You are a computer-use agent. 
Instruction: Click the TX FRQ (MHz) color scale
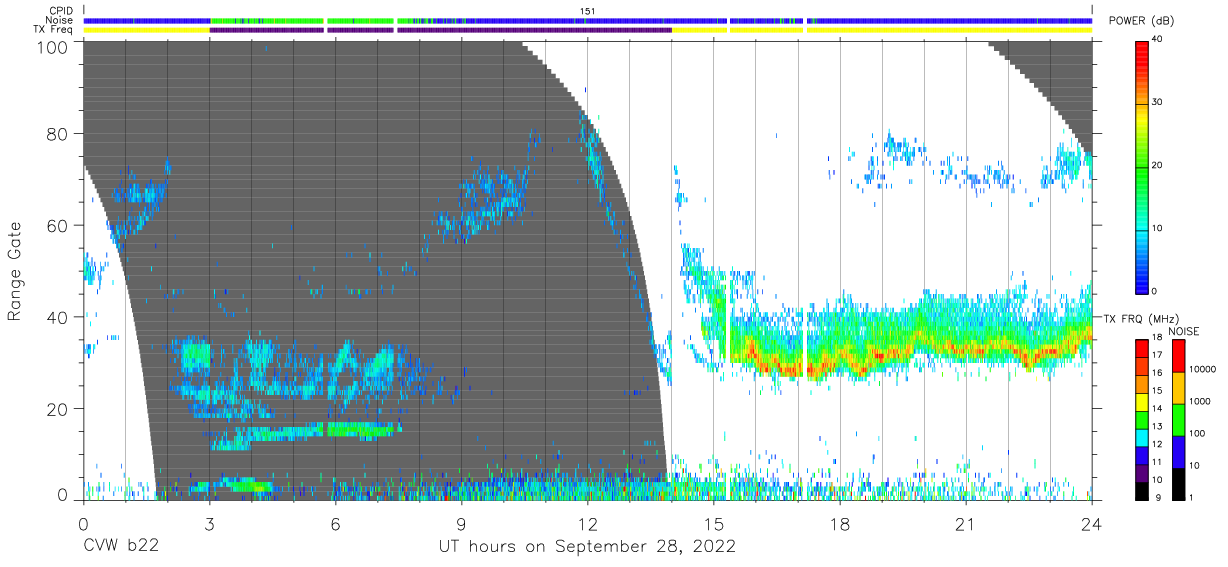pyautogui.click(x=1141, y=418)
